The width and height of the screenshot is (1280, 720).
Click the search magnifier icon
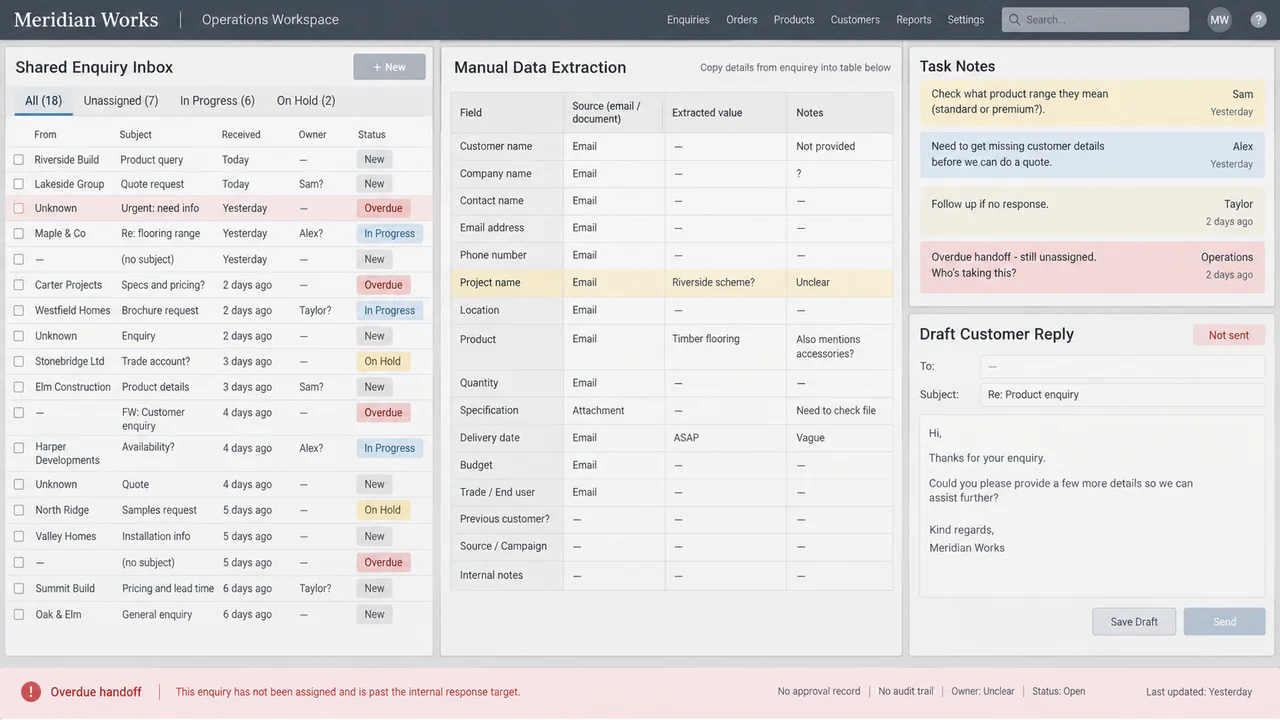coord(1014,20)
